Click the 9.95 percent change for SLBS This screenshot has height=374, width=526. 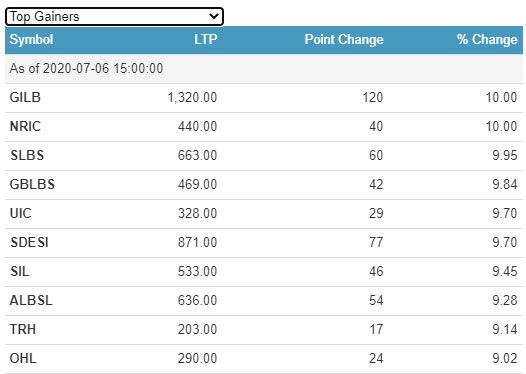[x=505, y=156]
